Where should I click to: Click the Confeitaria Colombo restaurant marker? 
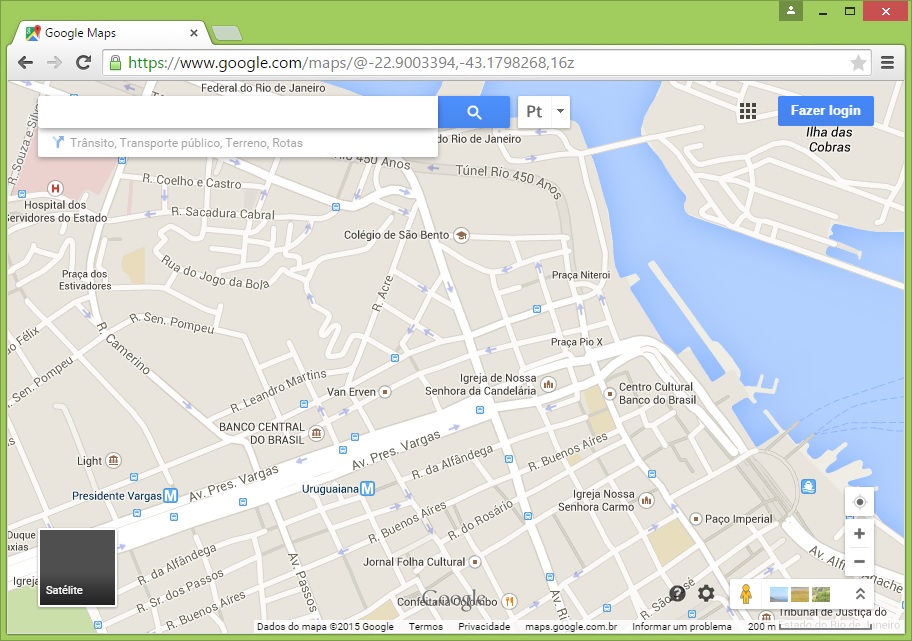[510, 601]
